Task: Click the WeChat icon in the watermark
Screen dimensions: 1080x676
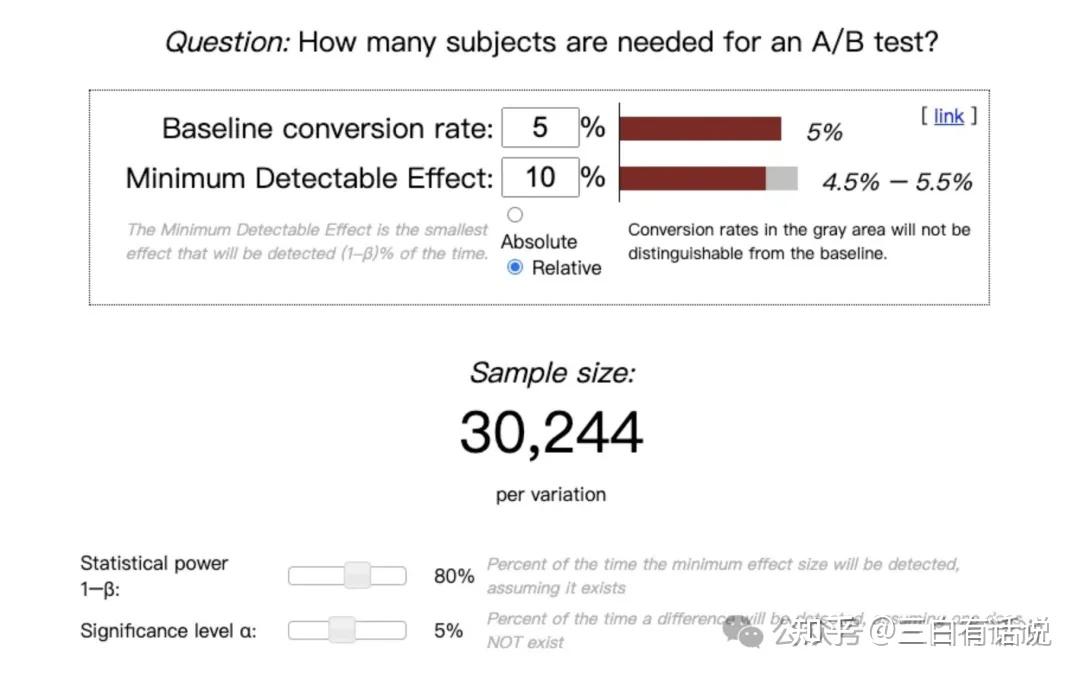Action: (742, 632)
